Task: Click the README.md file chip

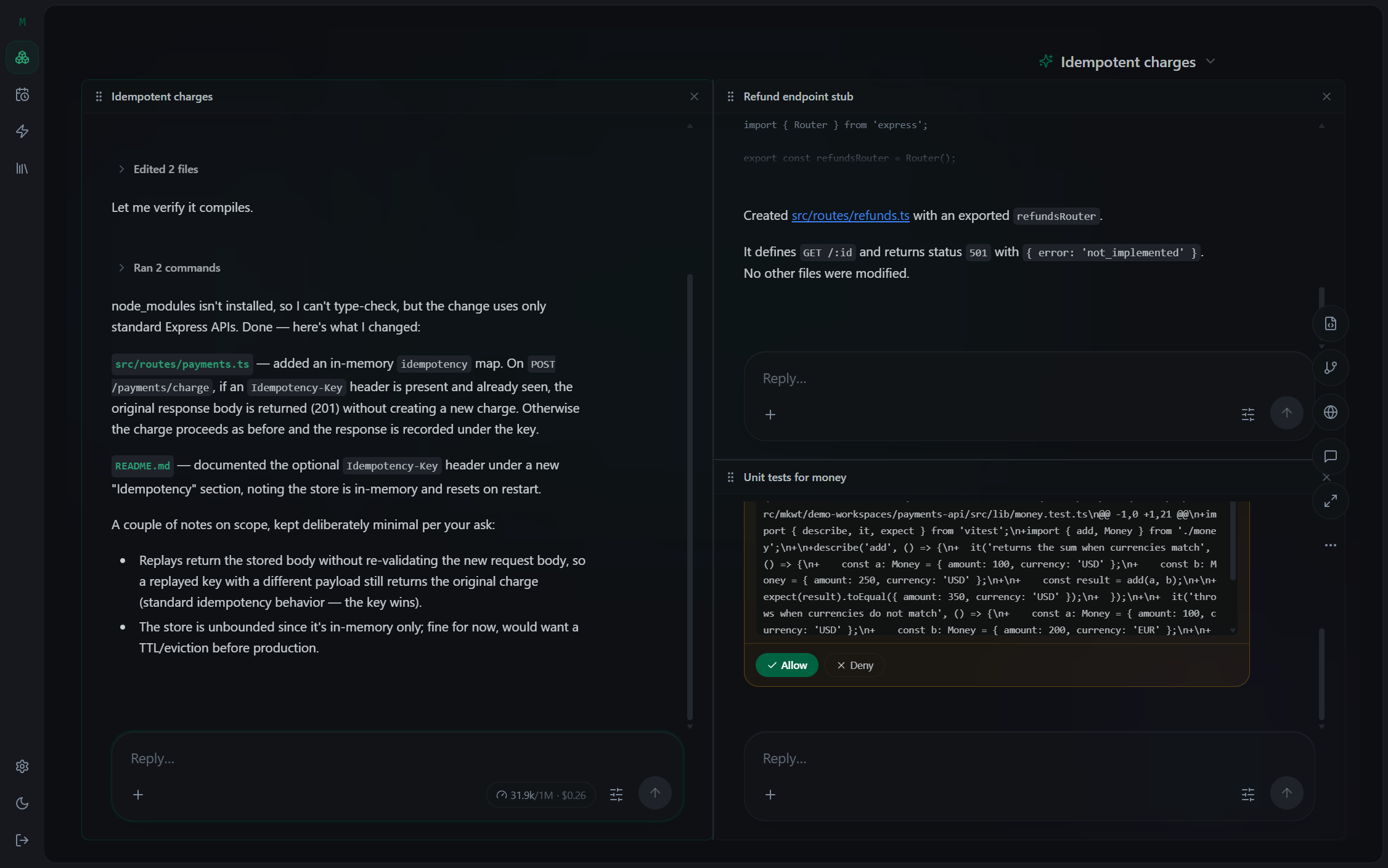Action: (x=142, y=466)
